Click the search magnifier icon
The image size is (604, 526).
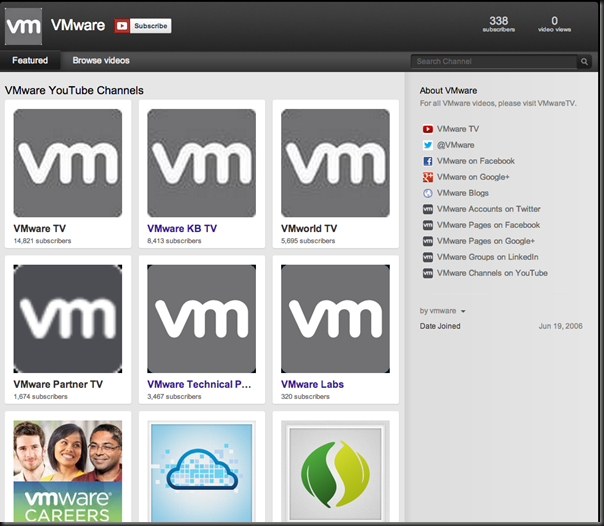584,62
